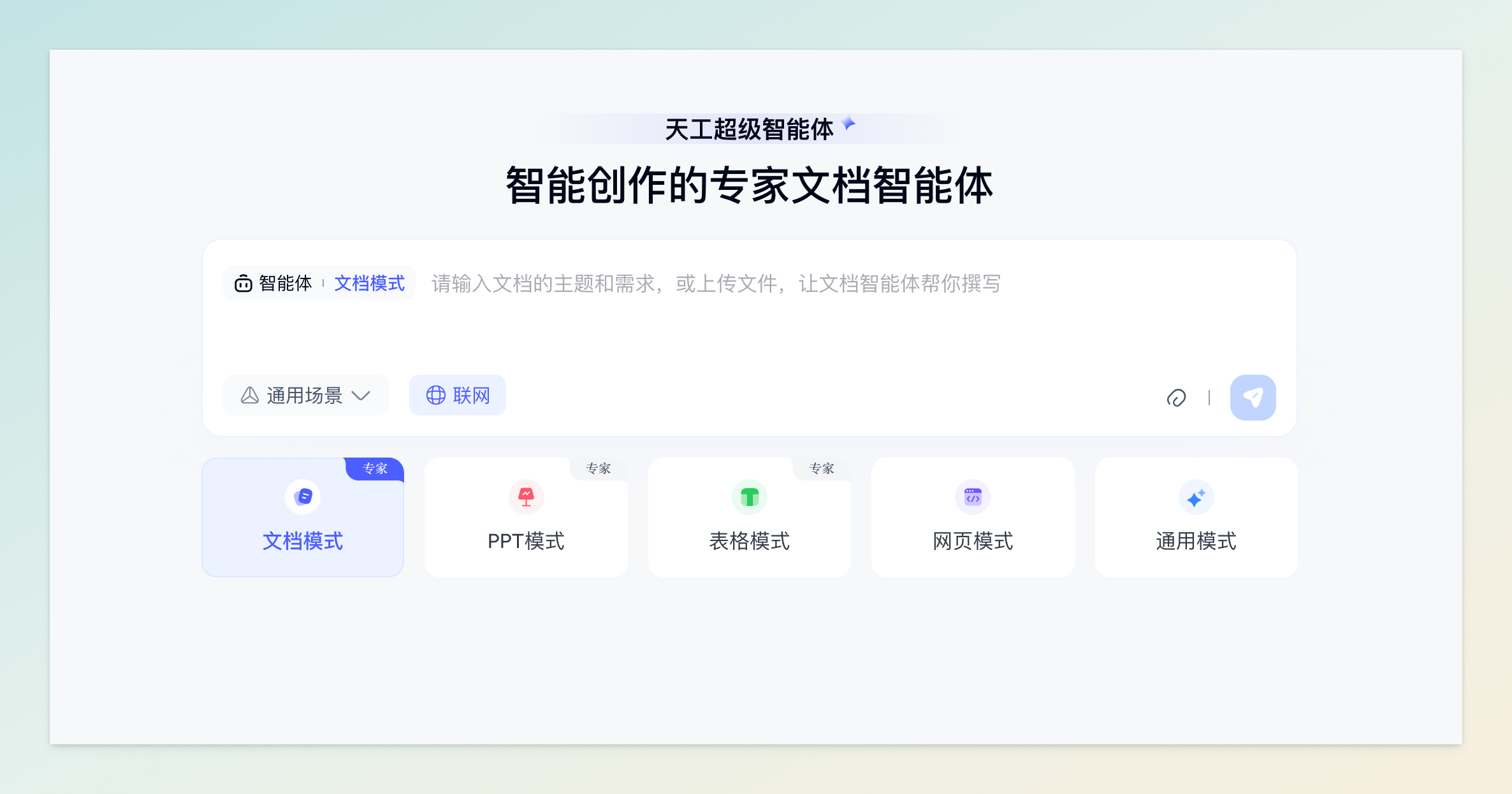Choose the 通用模式 text label
This screenshot has width=1512, height=794.
1196,540
